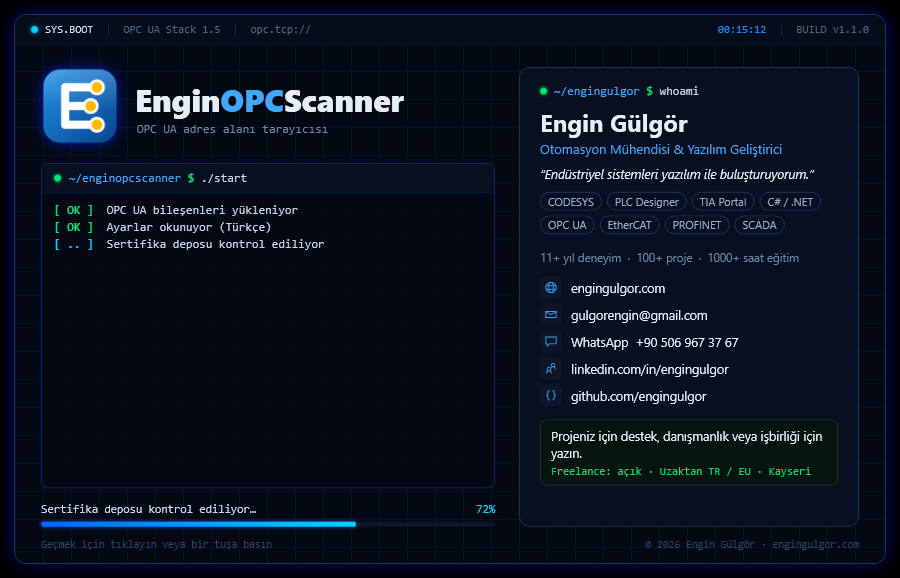Click the 'Geçmek için tıklayın' skip hint
The height and width of the screenshot is (578, 900).
point(156,544)
